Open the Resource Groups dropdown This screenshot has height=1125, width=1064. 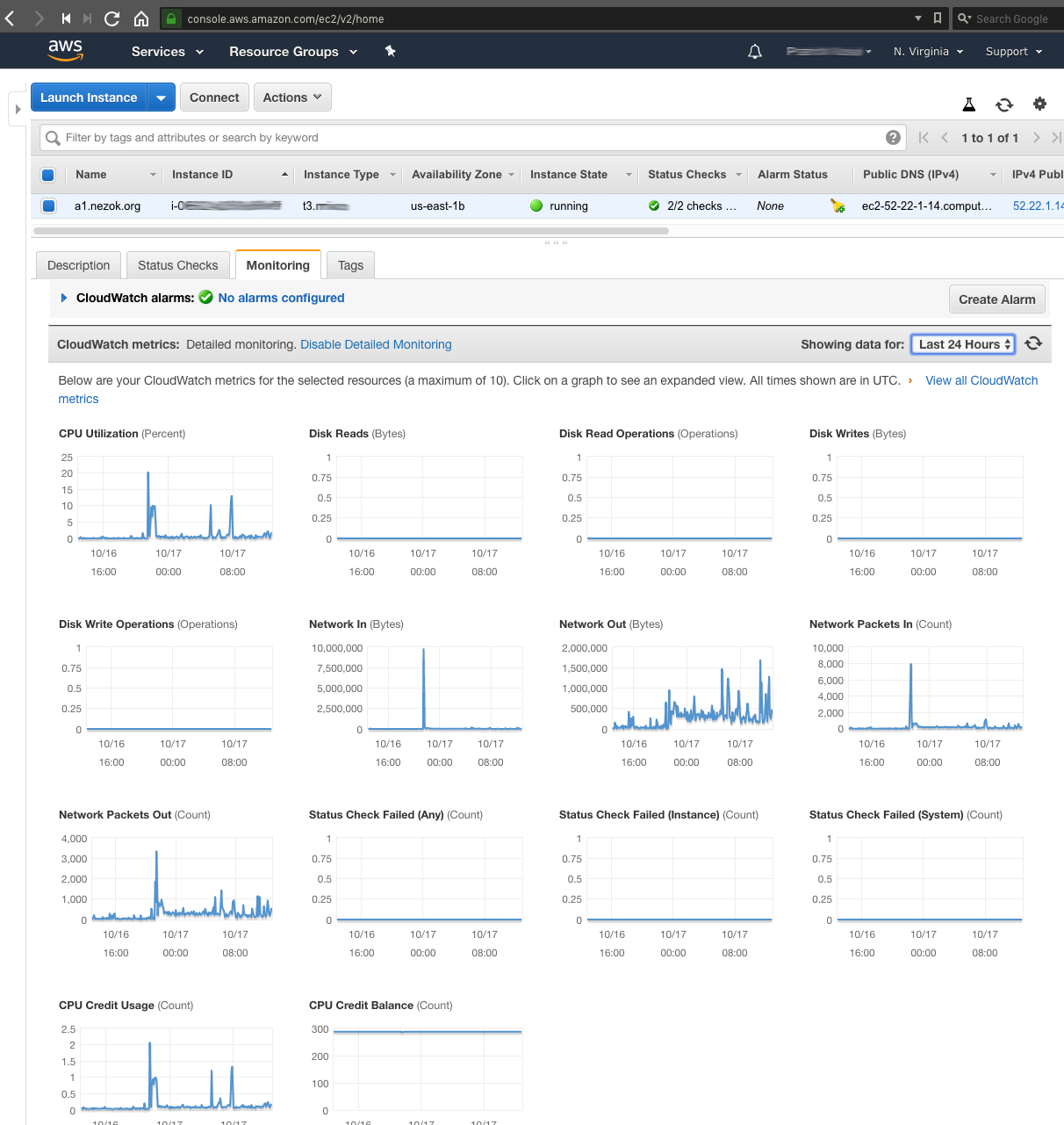293,52
